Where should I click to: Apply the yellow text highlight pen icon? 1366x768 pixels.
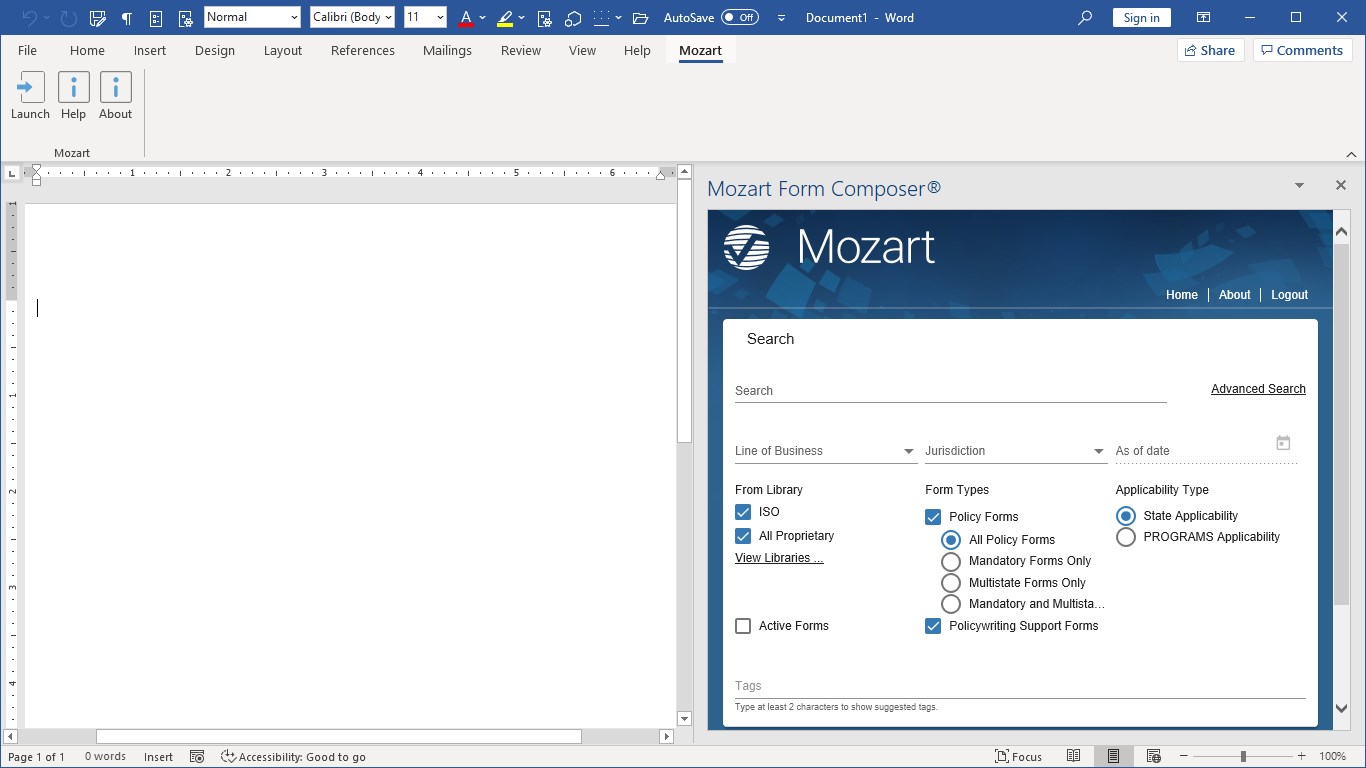tap(505, 18)
